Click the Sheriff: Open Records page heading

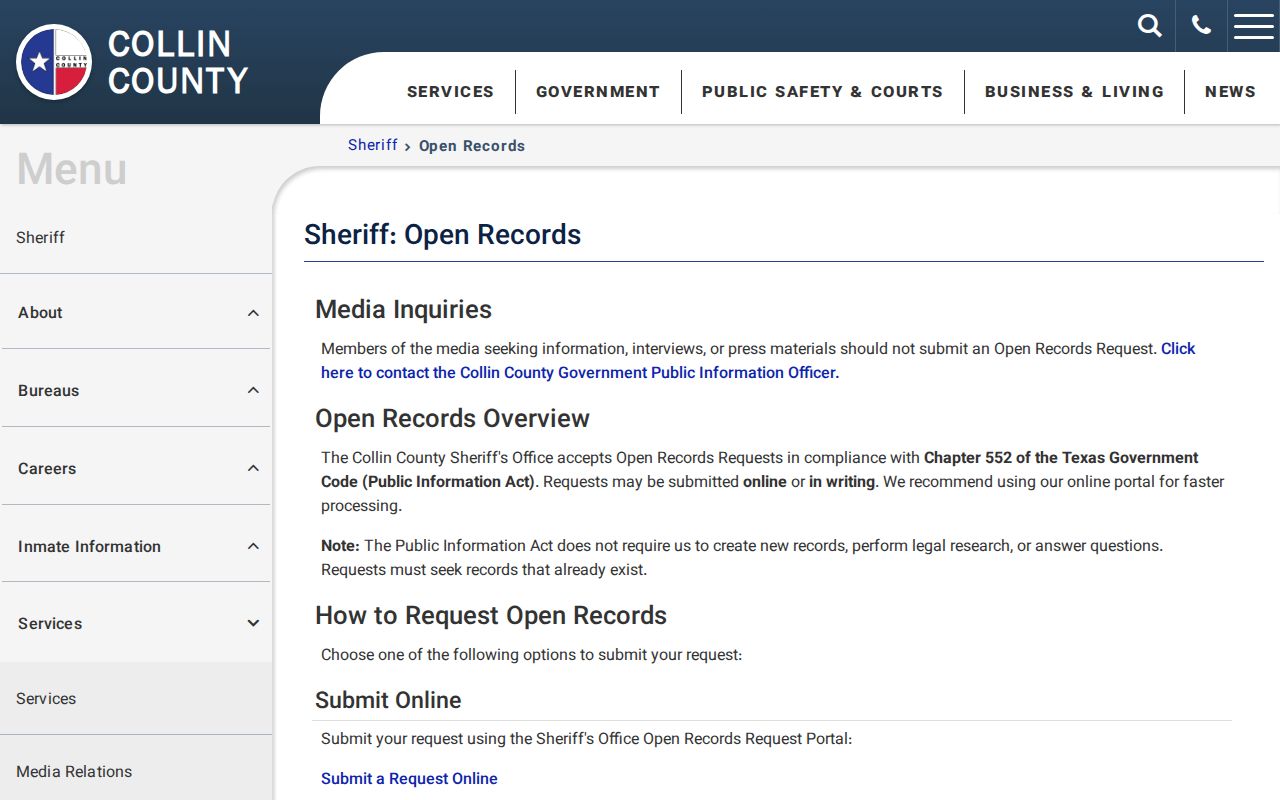click(x=442, y=234)
